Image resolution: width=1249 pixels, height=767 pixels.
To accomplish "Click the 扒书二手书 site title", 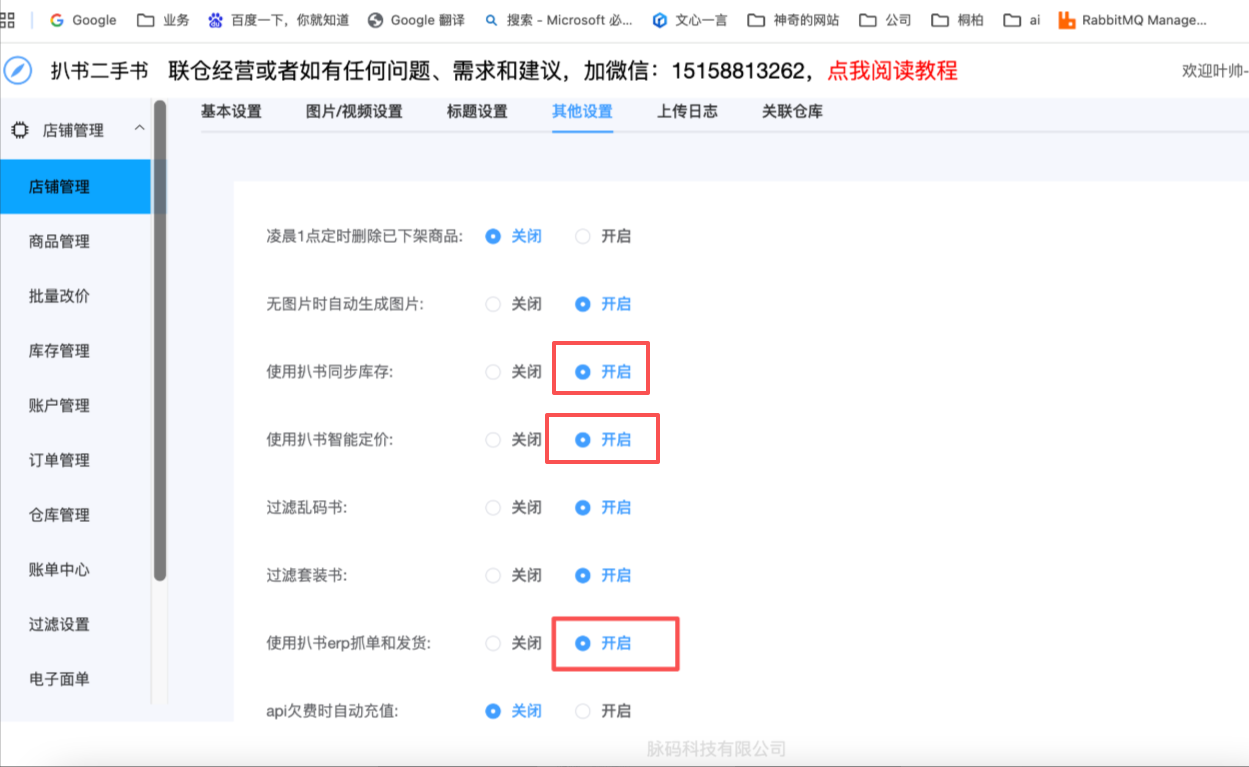I will tap(99, 70).
